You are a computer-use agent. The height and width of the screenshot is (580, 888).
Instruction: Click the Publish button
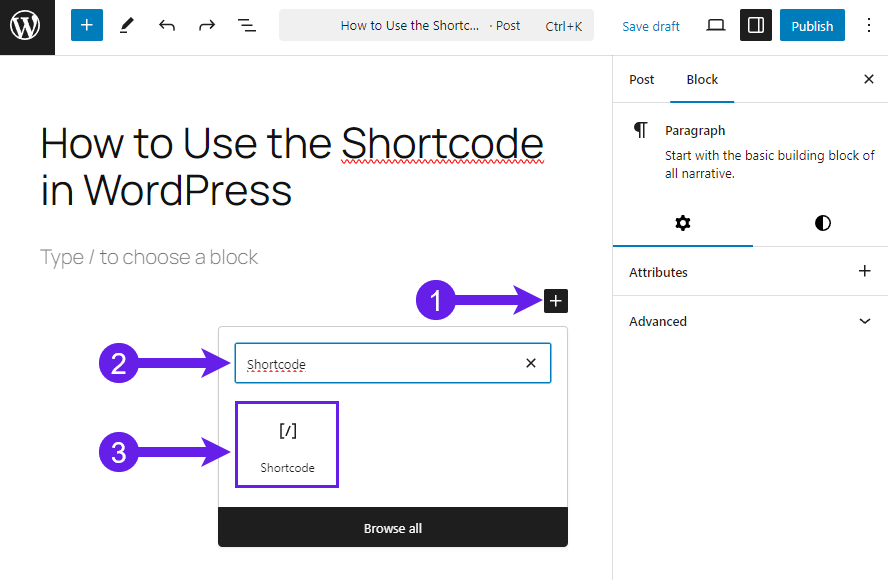pos(812,25)
